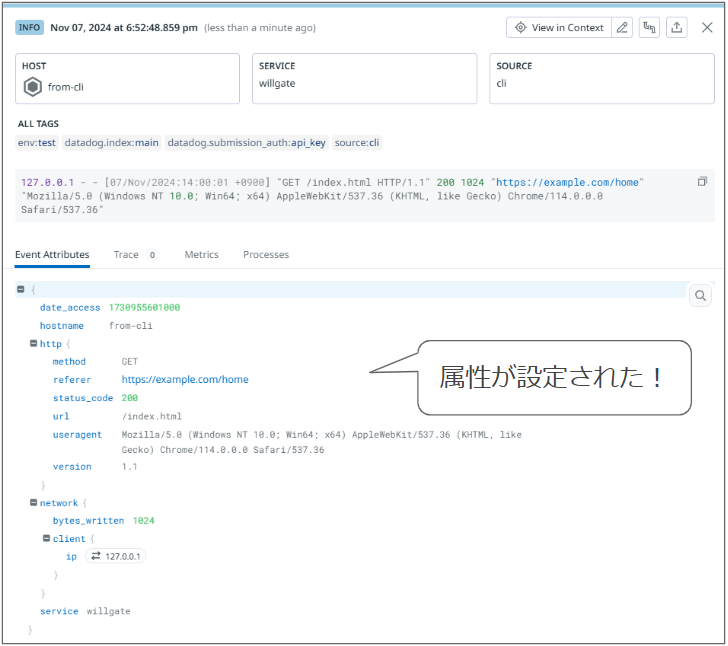
Task: Click the source:cli tag
Action: click(357, 143)
